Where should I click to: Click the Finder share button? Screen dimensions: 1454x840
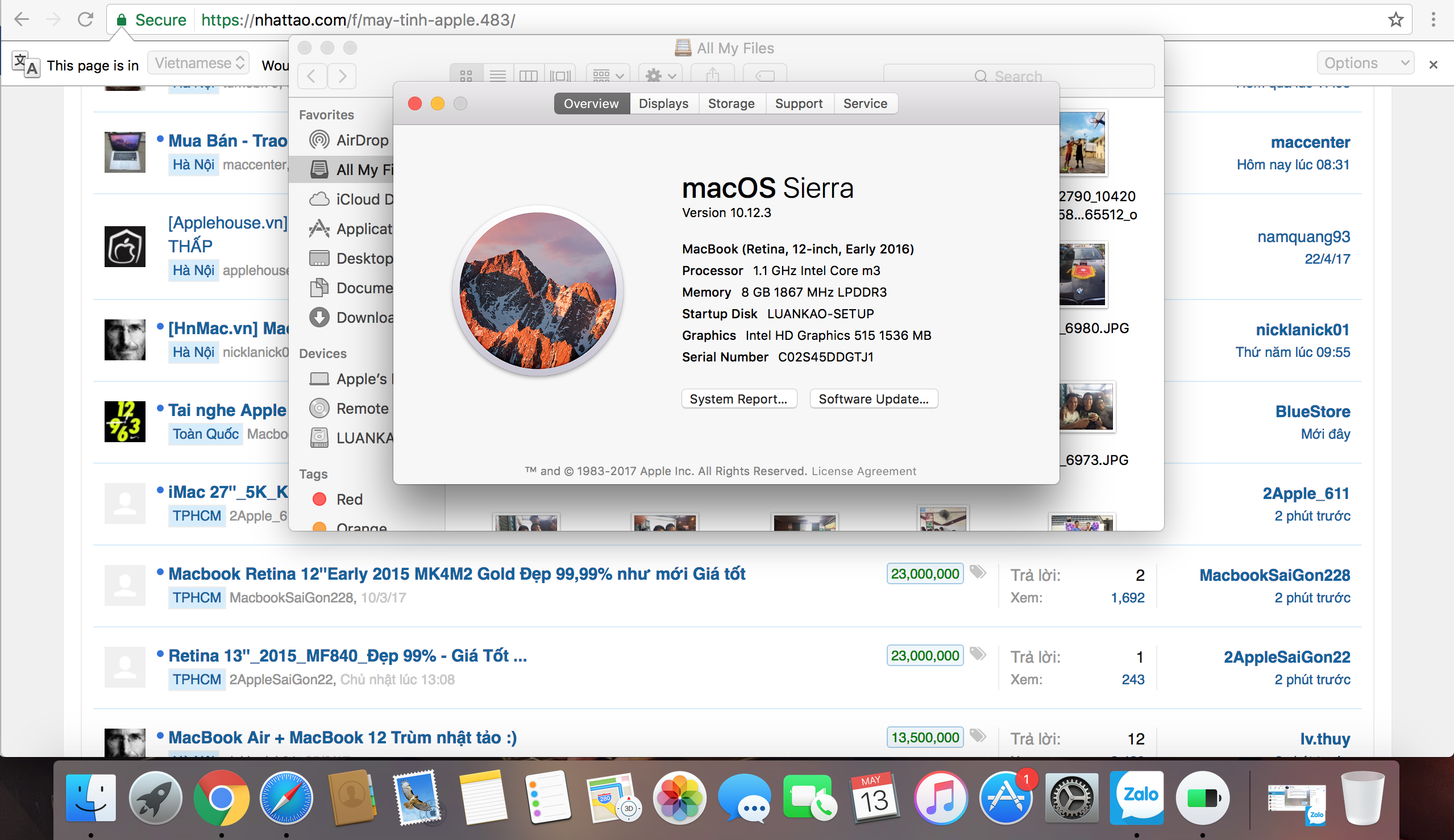(x=713, y=76)
